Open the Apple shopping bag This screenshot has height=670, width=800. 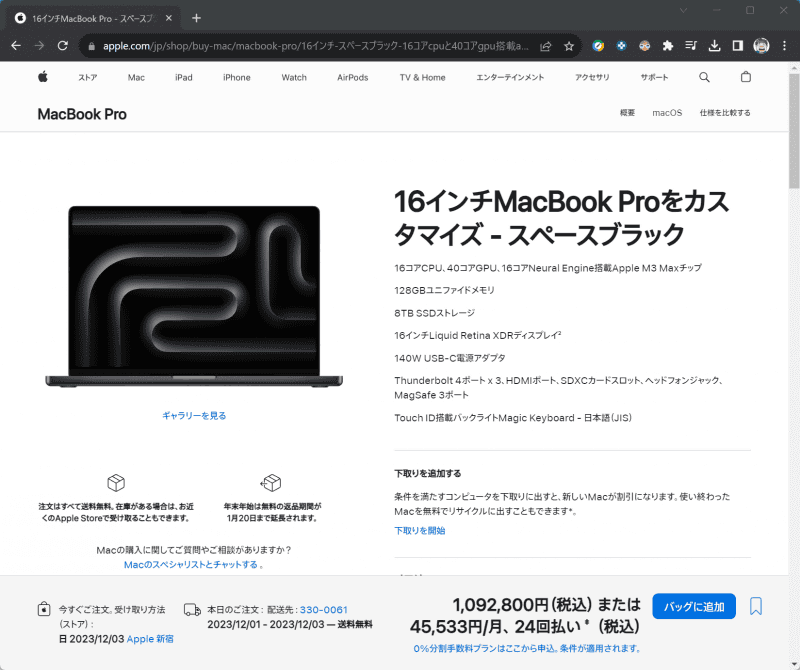click(746, 76)
